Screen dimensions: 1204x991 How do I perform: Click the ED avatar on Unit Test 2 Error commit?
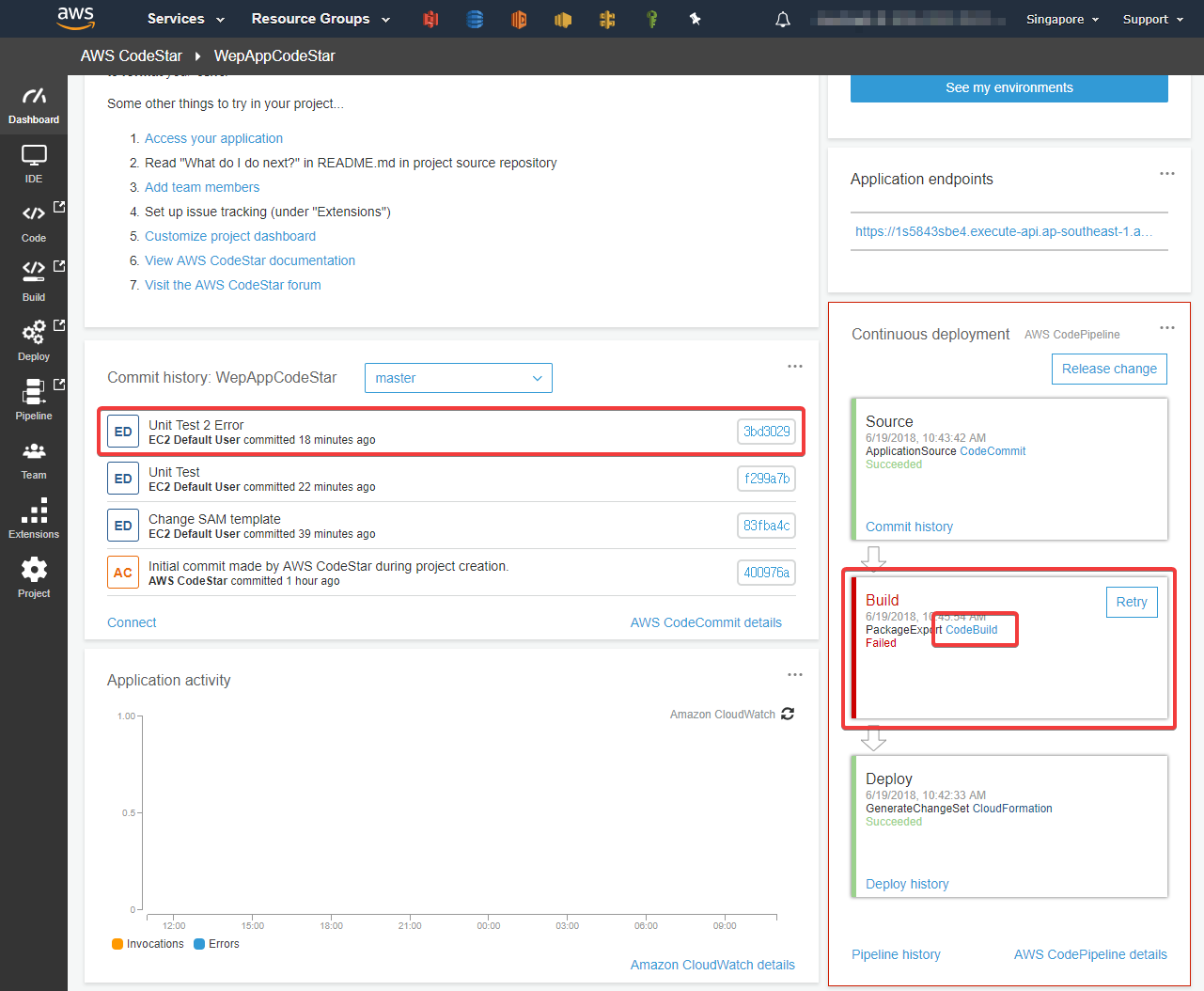123,432
